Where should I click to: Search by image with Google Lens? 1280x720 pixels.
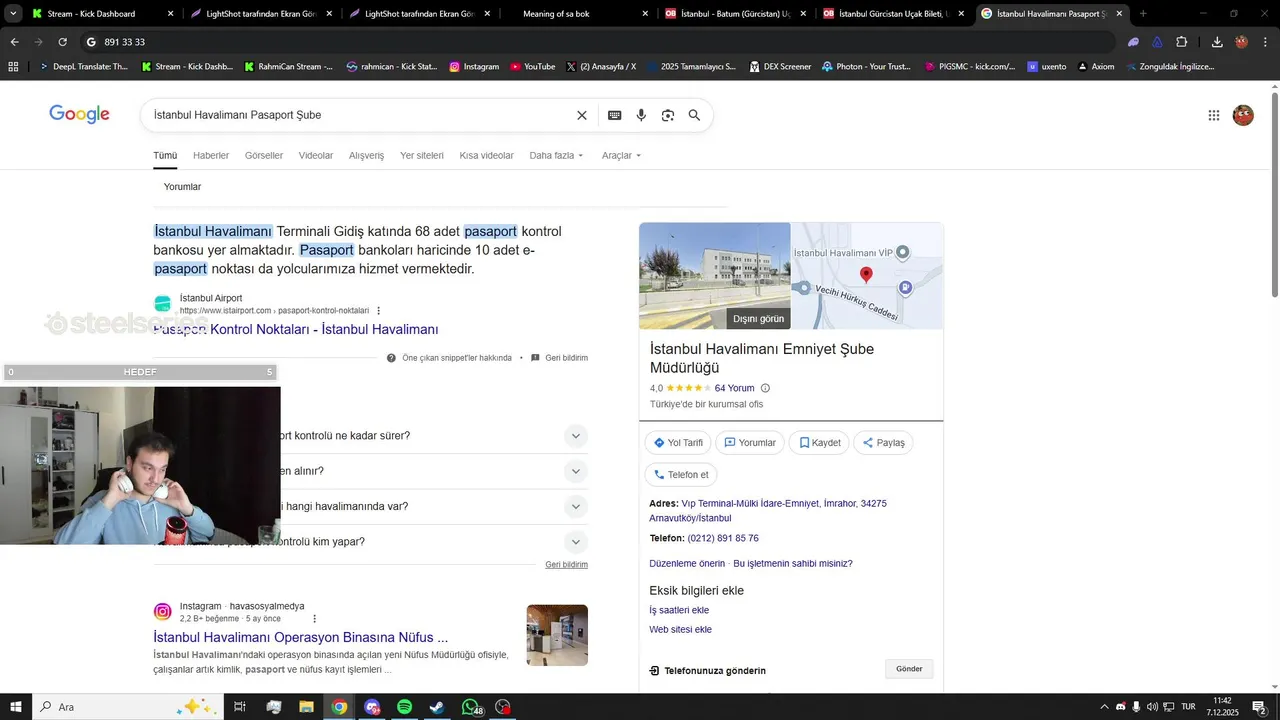click(668, 115)
